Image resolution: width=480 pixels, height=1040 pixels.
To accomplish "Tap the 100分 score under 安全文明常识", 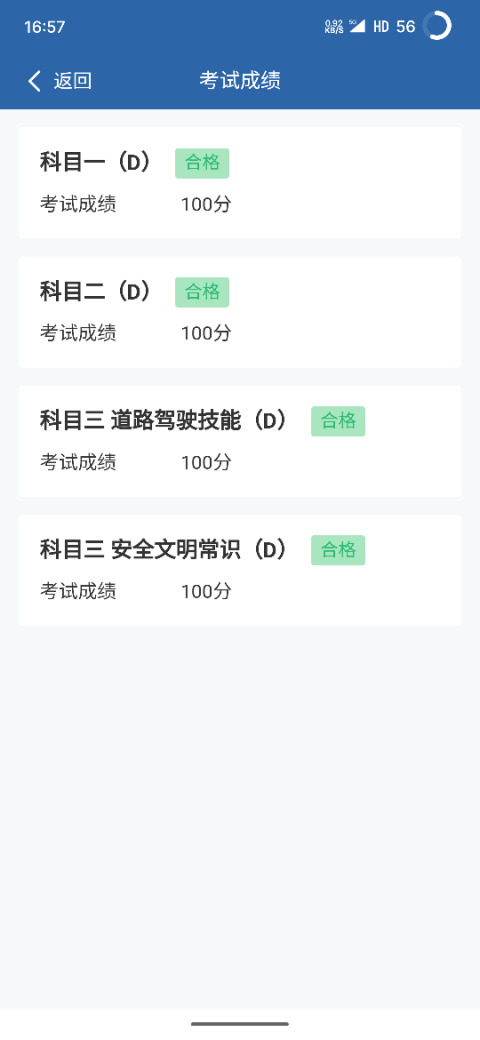I will [x=206, y=591].
